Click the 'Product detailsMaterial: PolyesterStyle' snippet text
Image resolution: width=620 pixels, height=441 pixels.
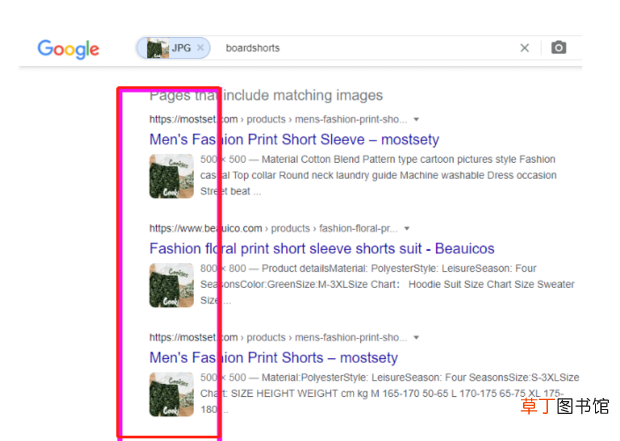387,284
